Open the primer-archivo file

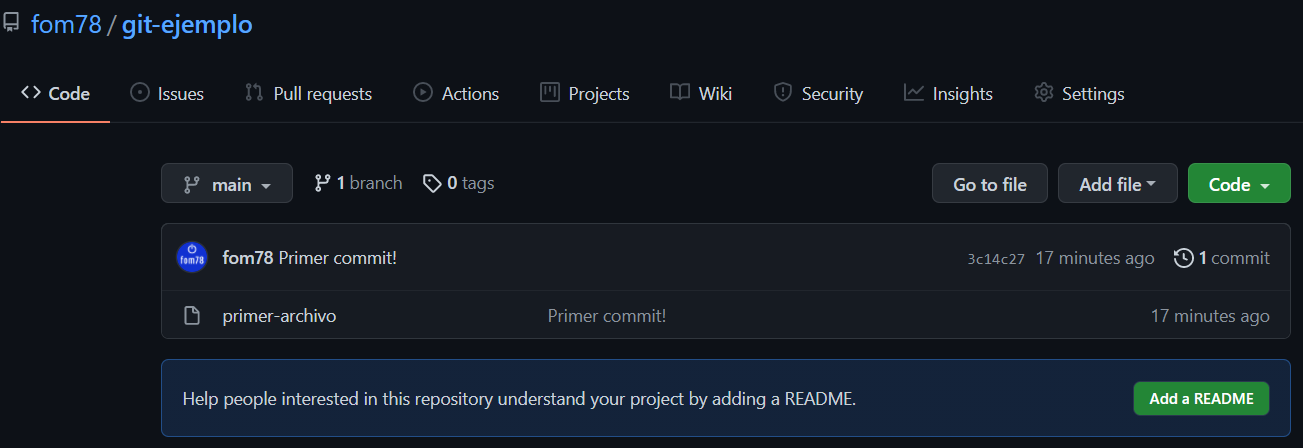tap(279, 316)
